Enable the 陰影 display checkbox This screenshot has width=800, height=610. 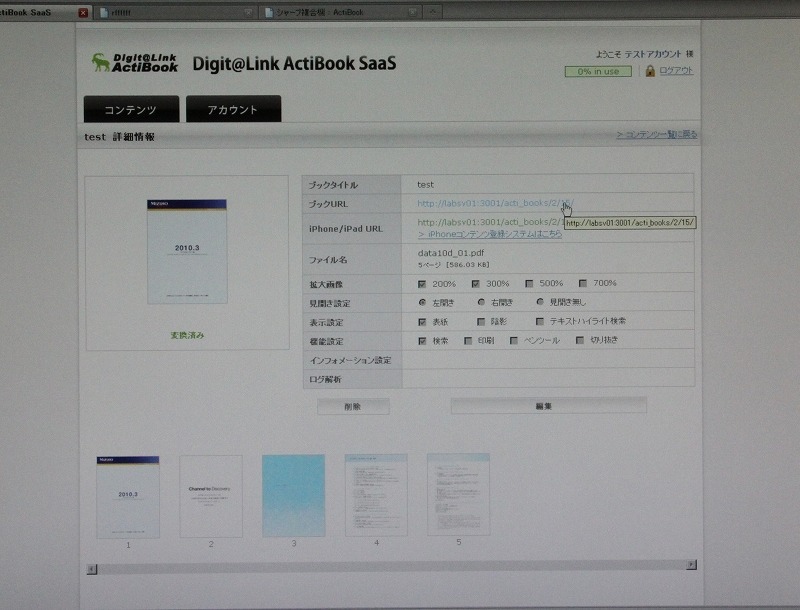click(481, 322)
